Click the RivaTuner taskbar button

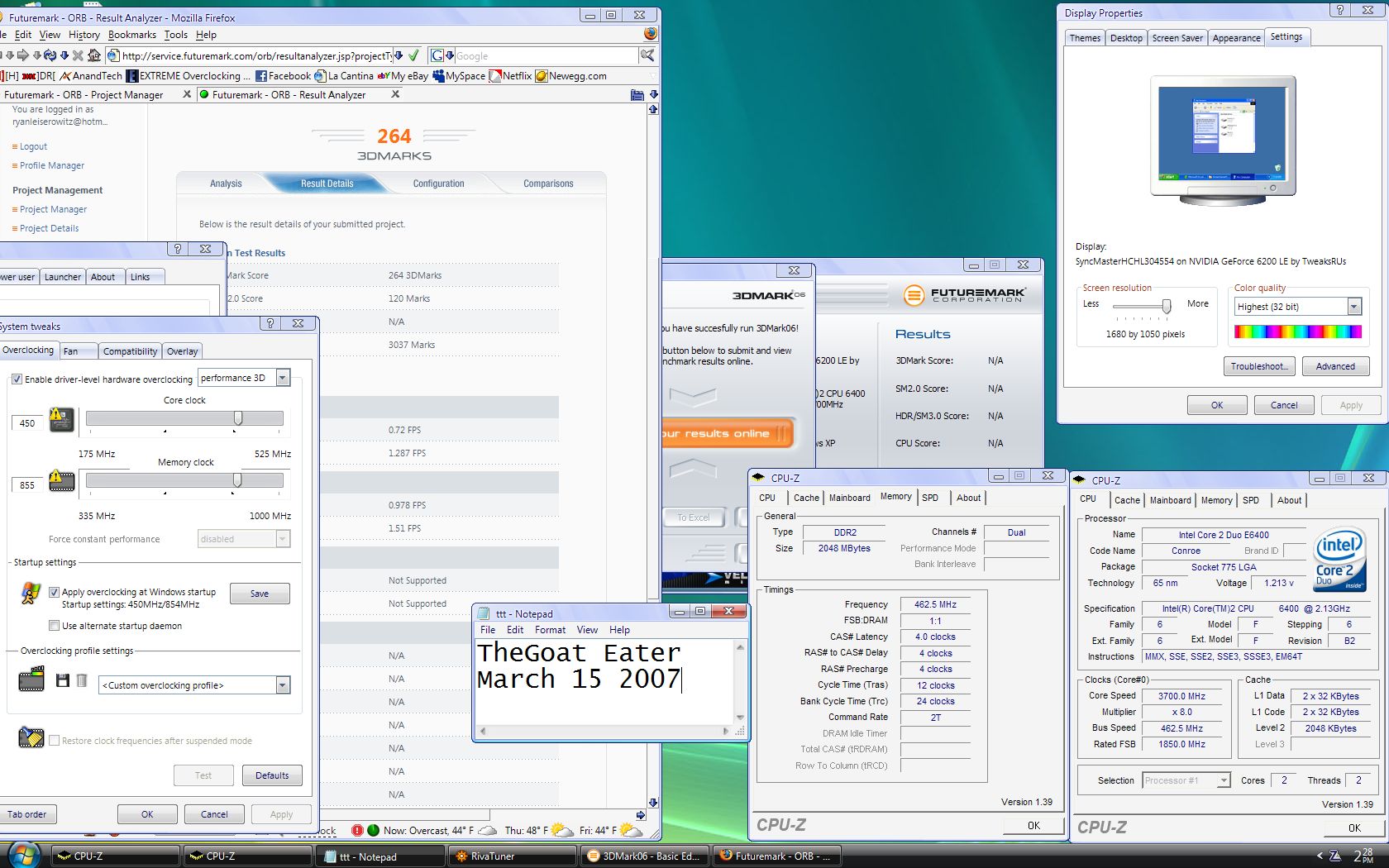pyautogui.click(x=513, y=856)
